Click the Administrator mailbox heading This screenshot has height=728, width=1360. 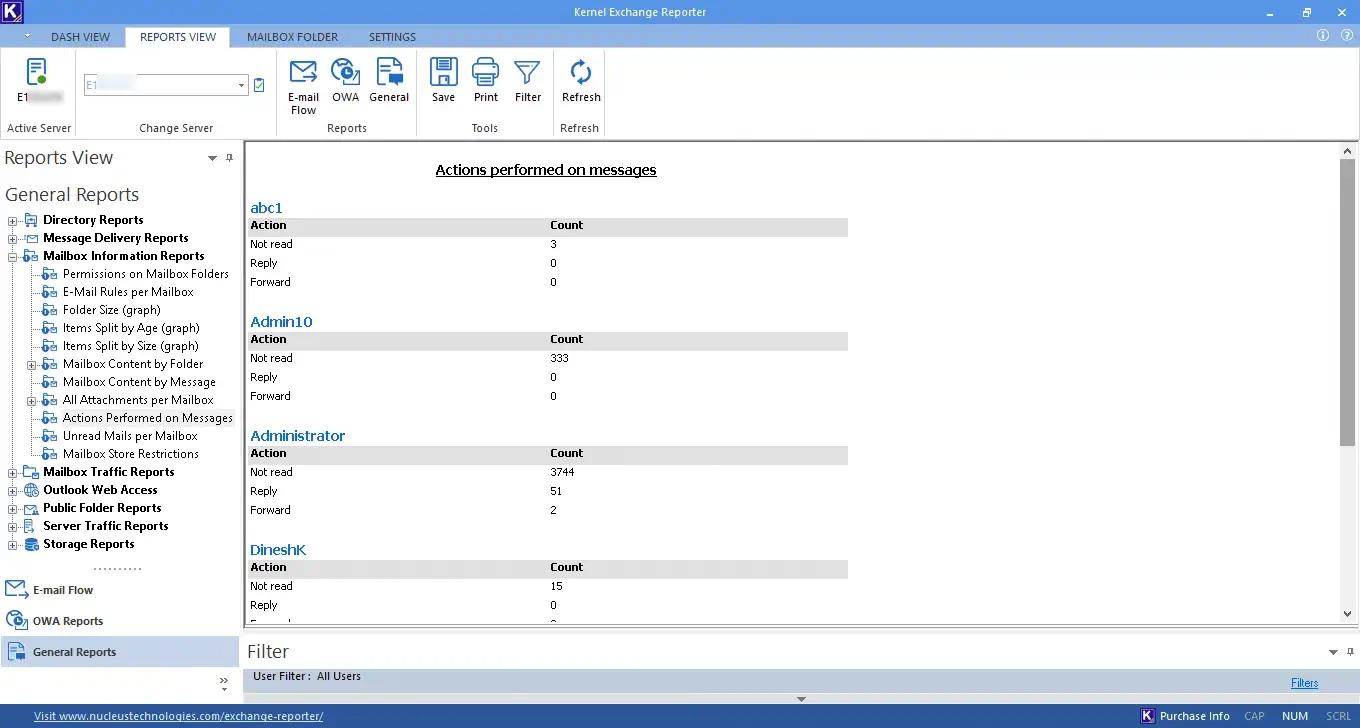298,436
